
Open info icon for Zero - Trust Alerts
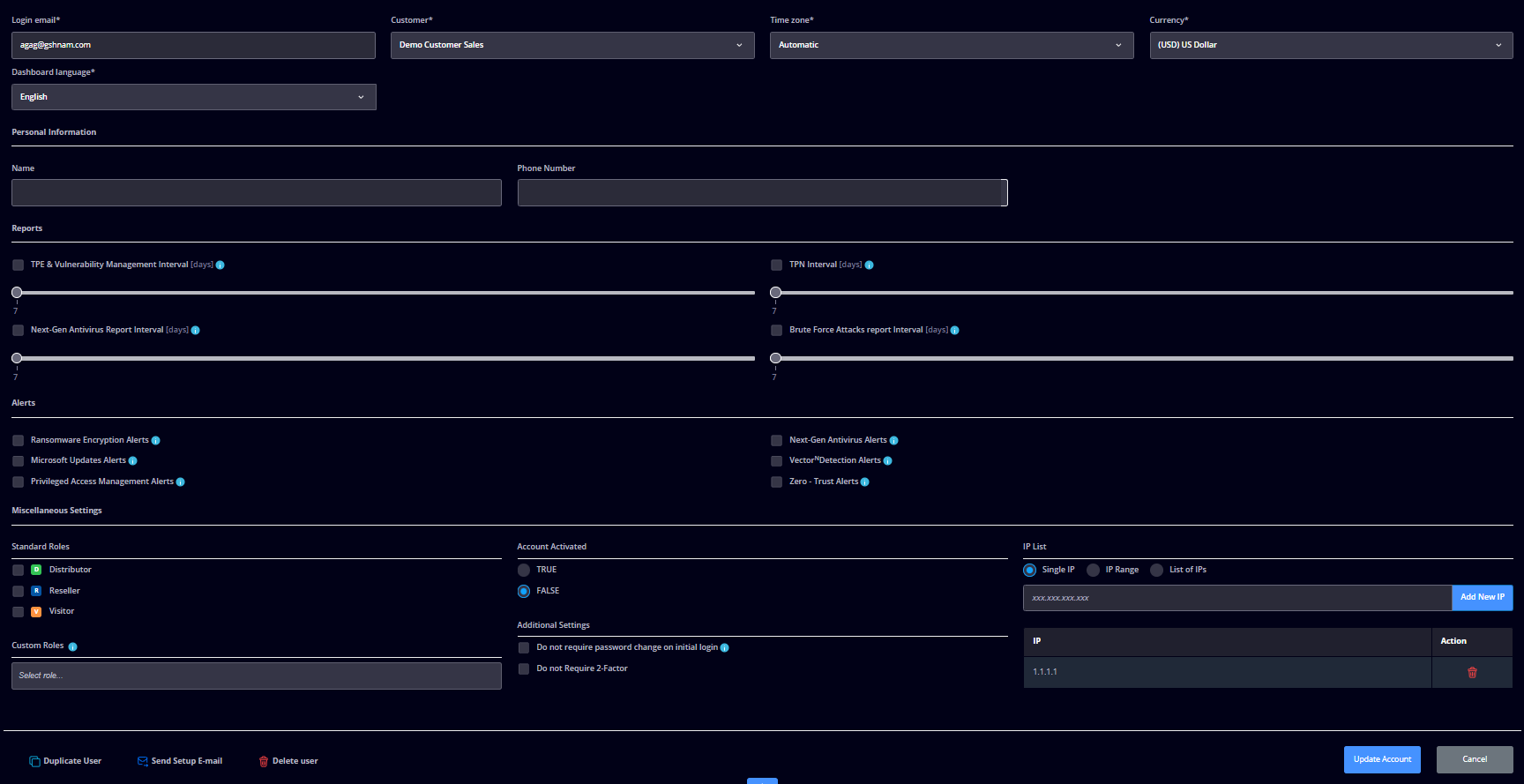pyautogui.click(x=865, y=482)
